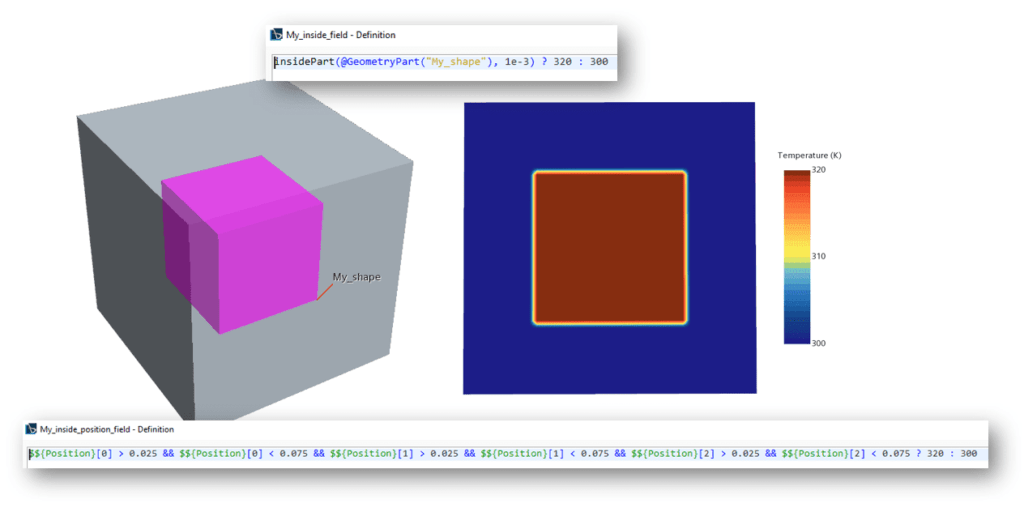Click the first $${Position}[0] token
Image resolution: width=1024 pixels, height=512 pixels.
[66, 453]
